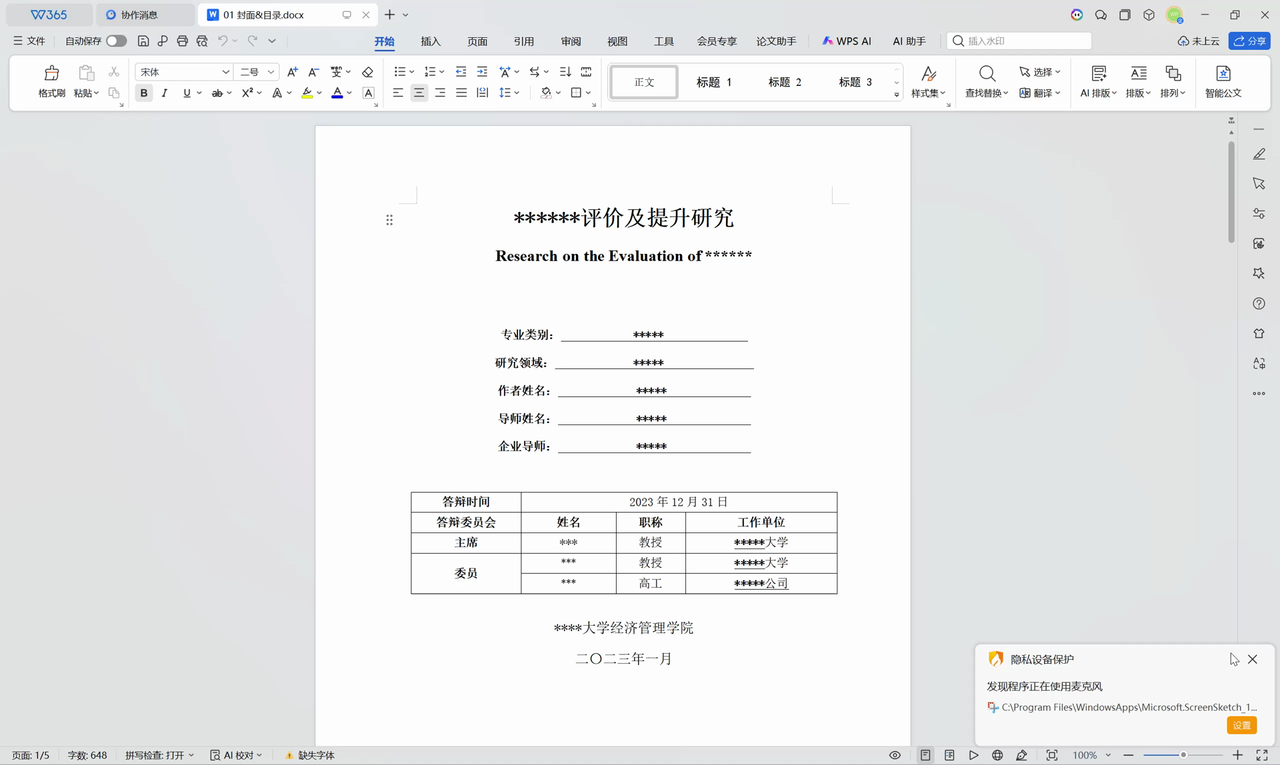
Task: Click the Share (分享) button
Action: 1250,41
